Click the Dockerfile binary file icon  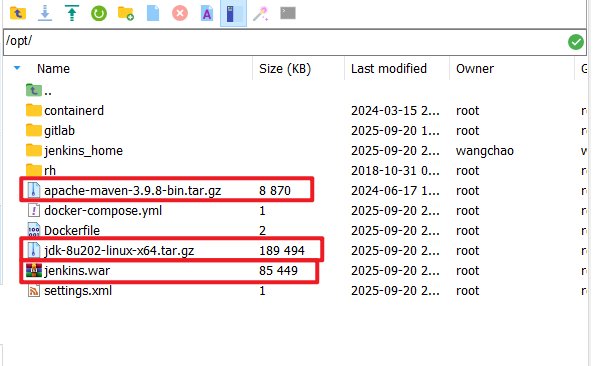tap(34, 230)
